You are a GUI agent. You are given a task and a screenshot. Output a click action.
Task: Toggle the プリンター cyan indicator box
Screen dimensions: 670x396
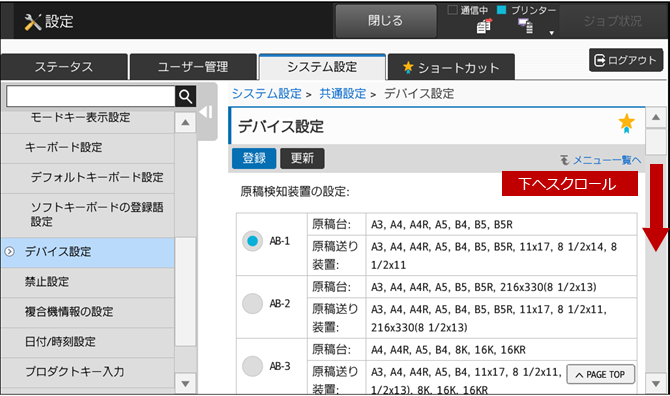502,10
